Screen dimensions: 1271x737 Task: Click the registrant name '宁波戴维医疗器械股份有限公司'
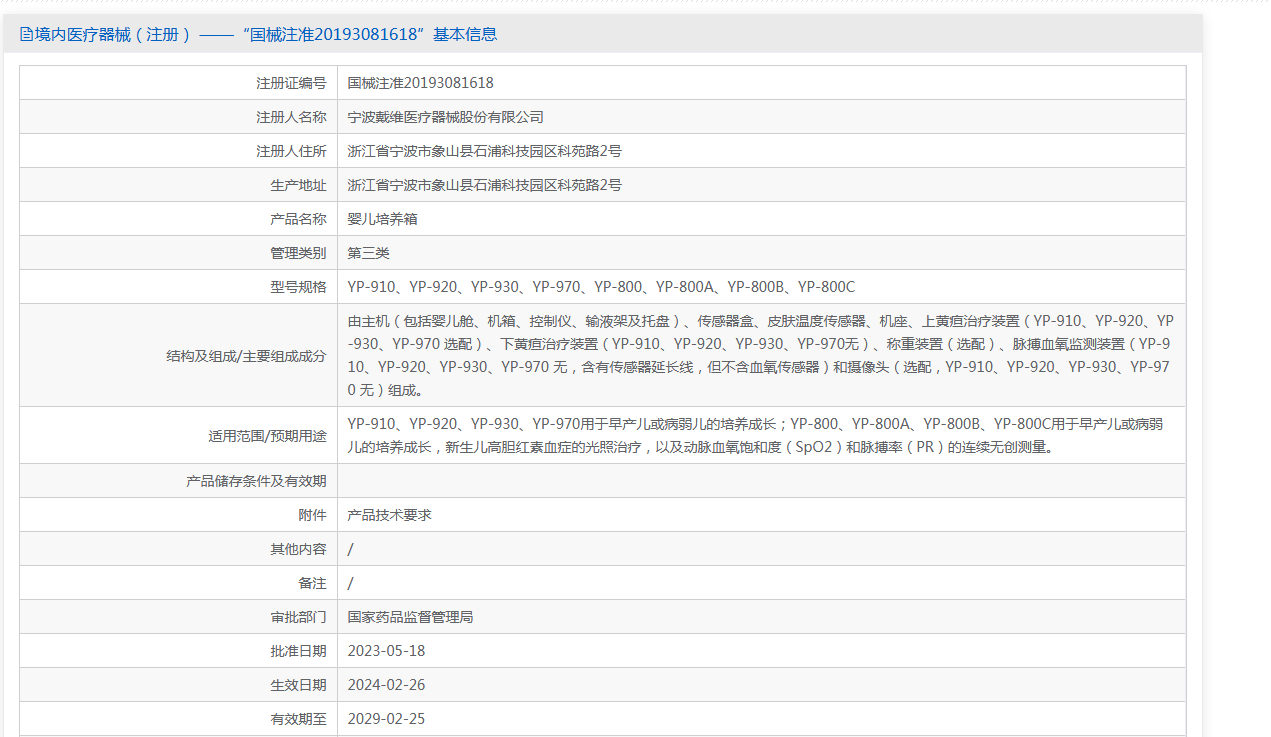click(x=445, y=117)
